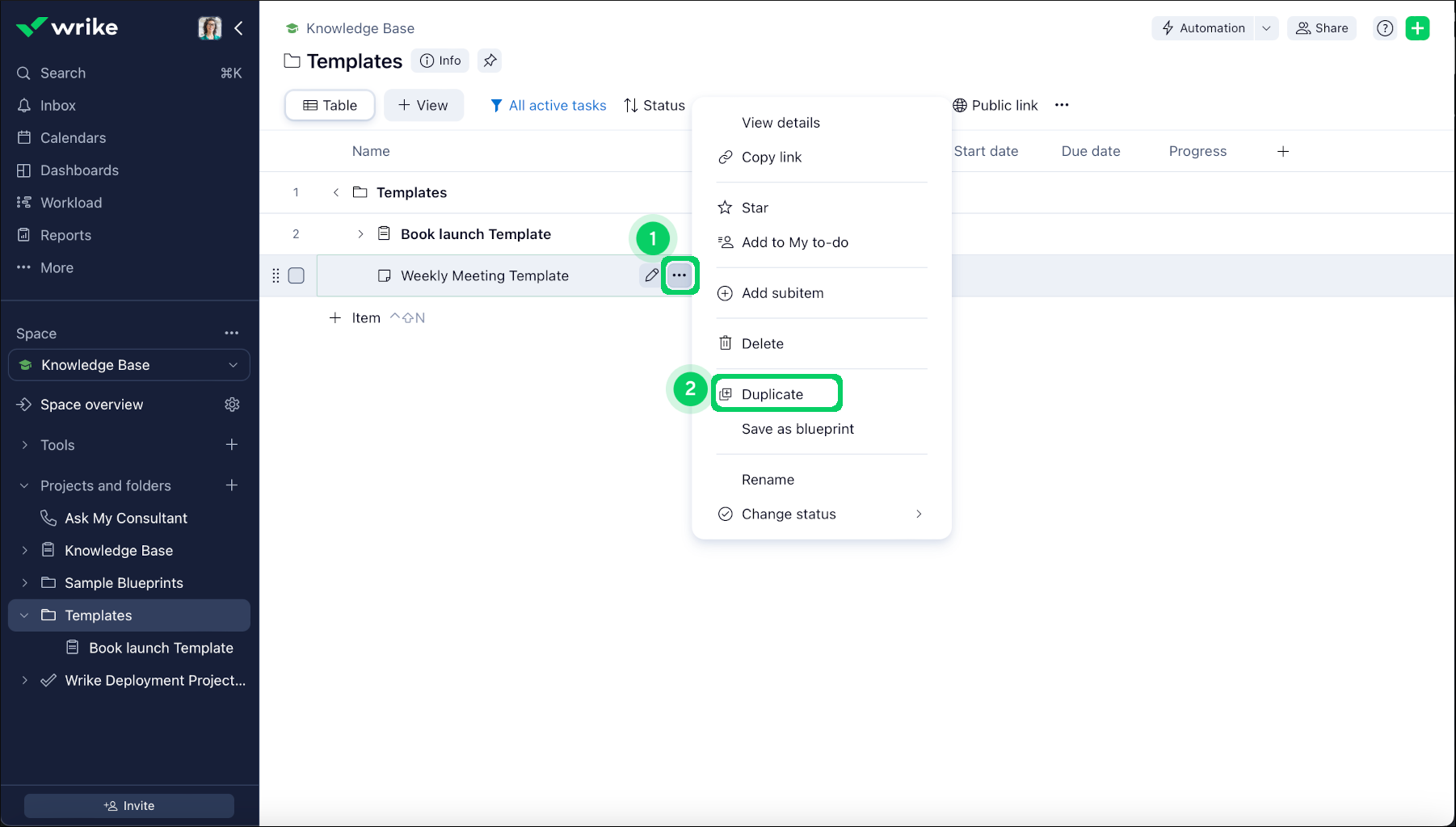This screenshot has height=827, width=1456.
Task: Open the Workload view icon
Action: tap(24, 202)
